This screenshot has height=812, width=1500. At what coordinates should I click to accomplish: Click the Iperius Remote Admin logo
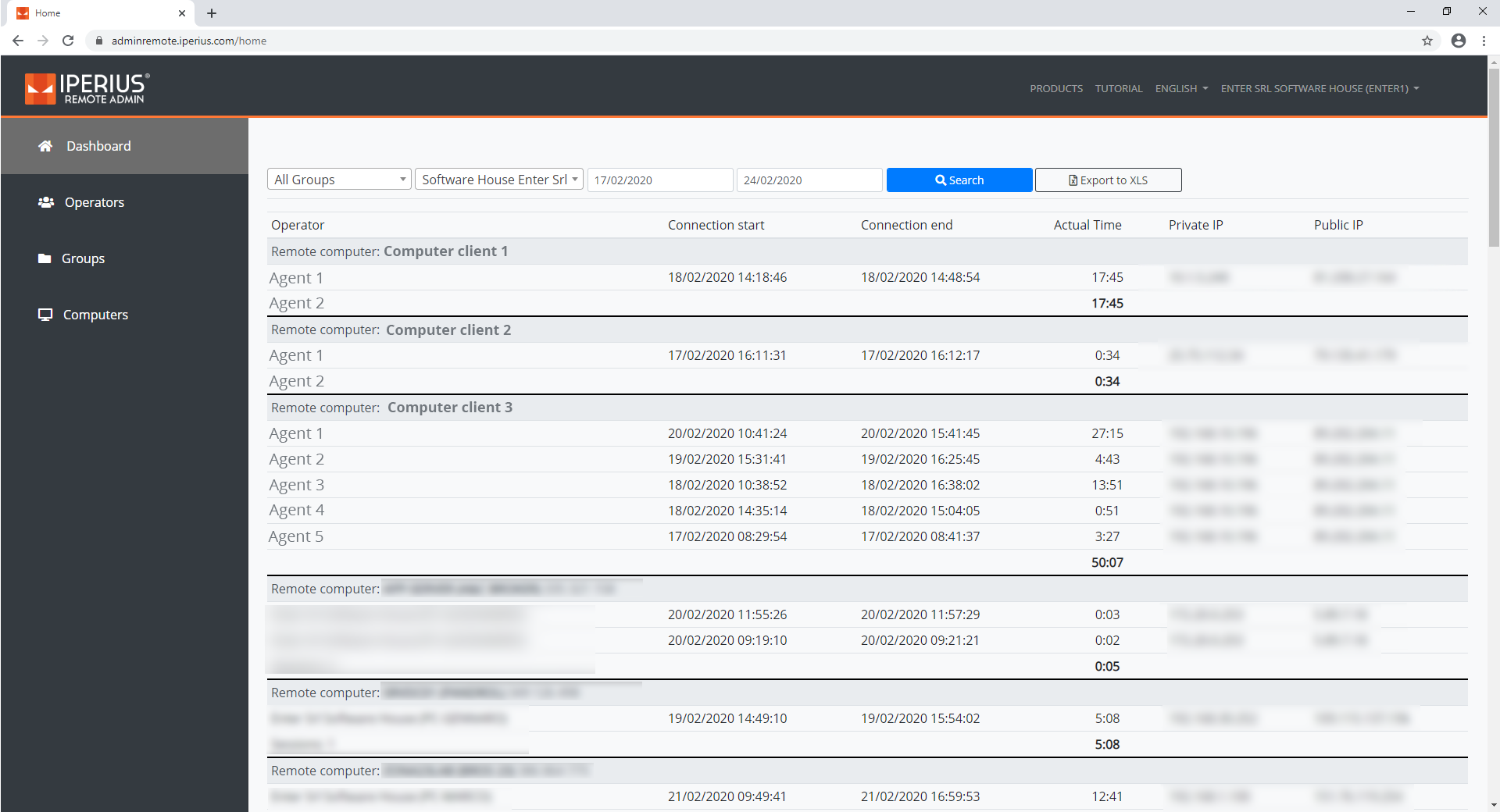point(87,88)
